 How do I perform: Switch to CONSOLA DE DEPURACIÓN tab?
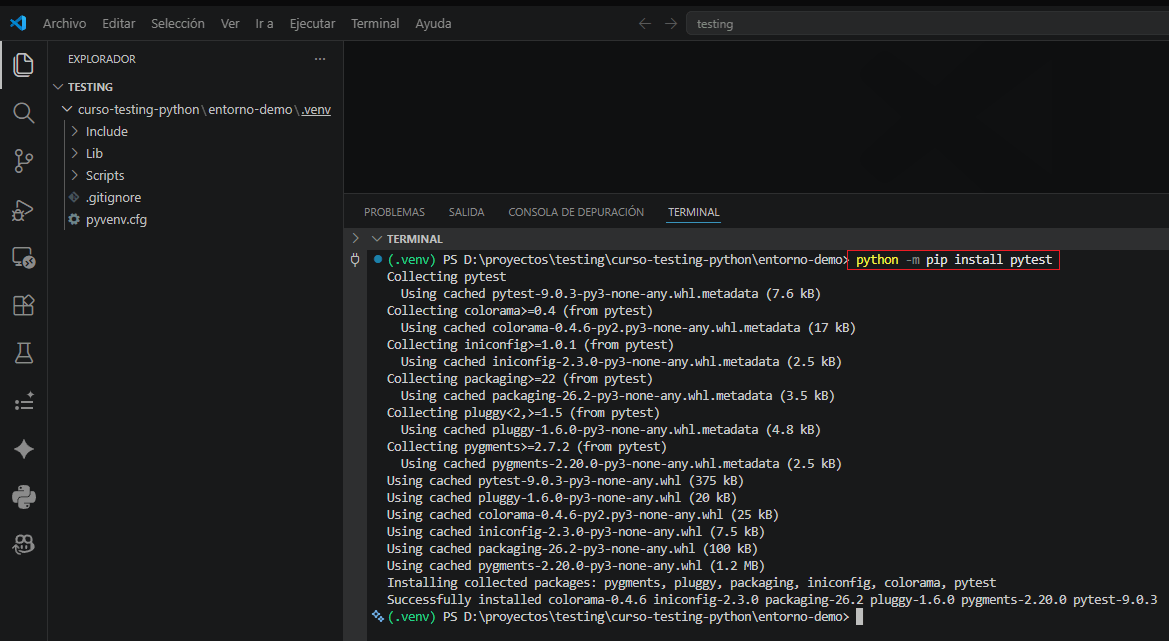point(576,212)
